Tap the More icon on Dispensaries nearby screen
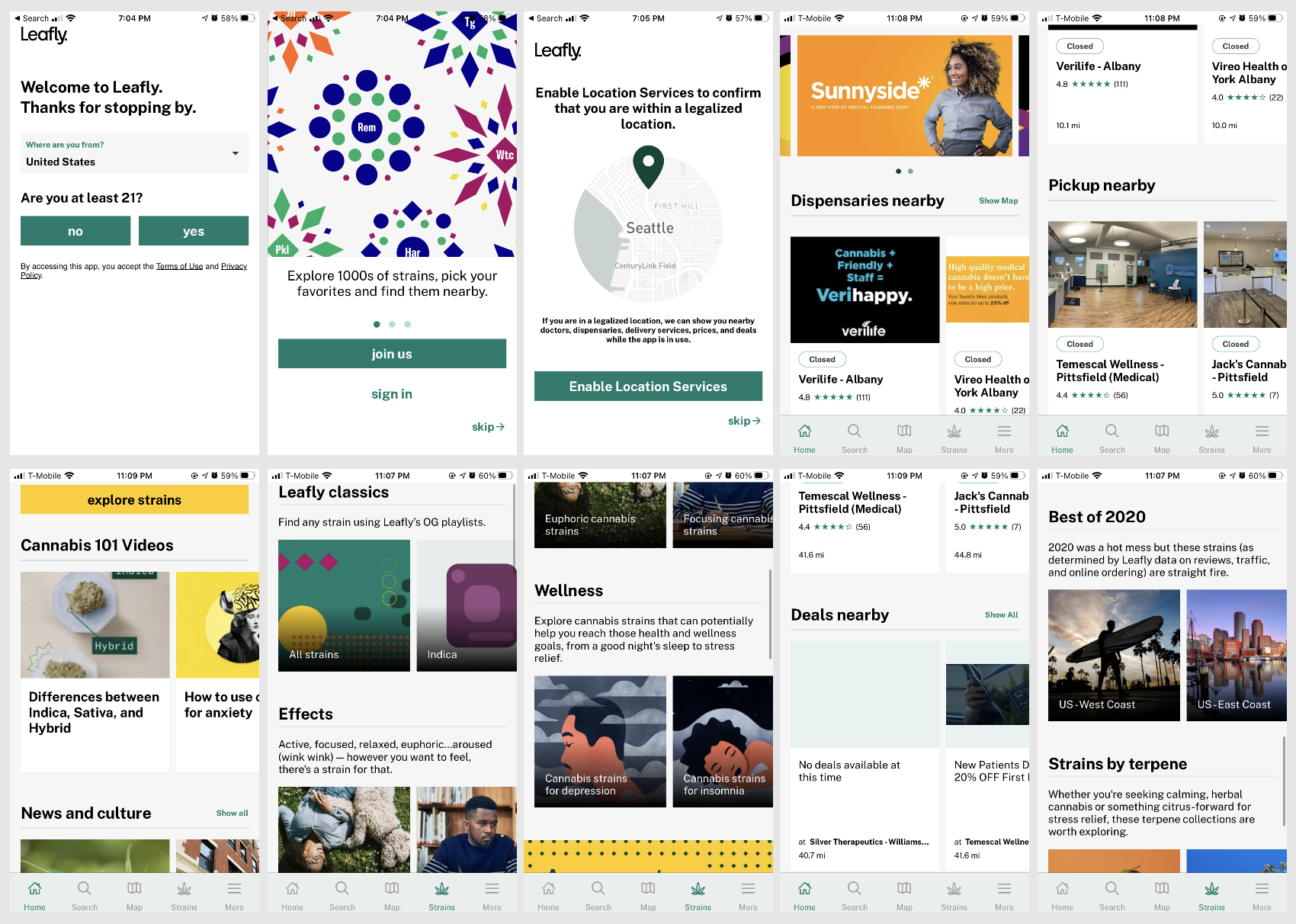Screen dimensions: 1296x924 1004,438
